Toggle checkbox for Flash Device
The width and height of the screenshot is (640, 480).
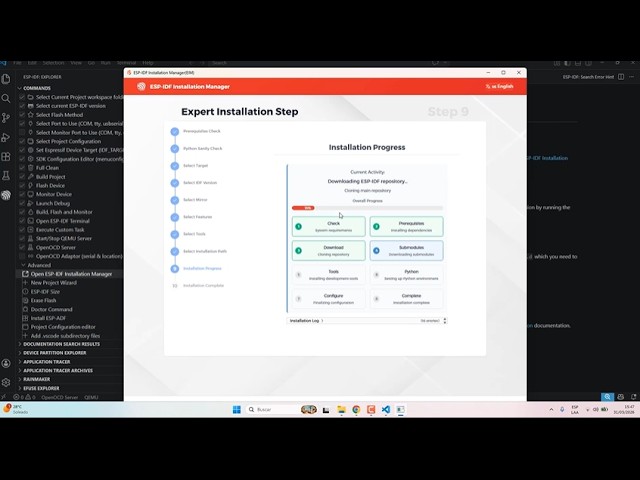pyautogui.click(x=22, y=185)
